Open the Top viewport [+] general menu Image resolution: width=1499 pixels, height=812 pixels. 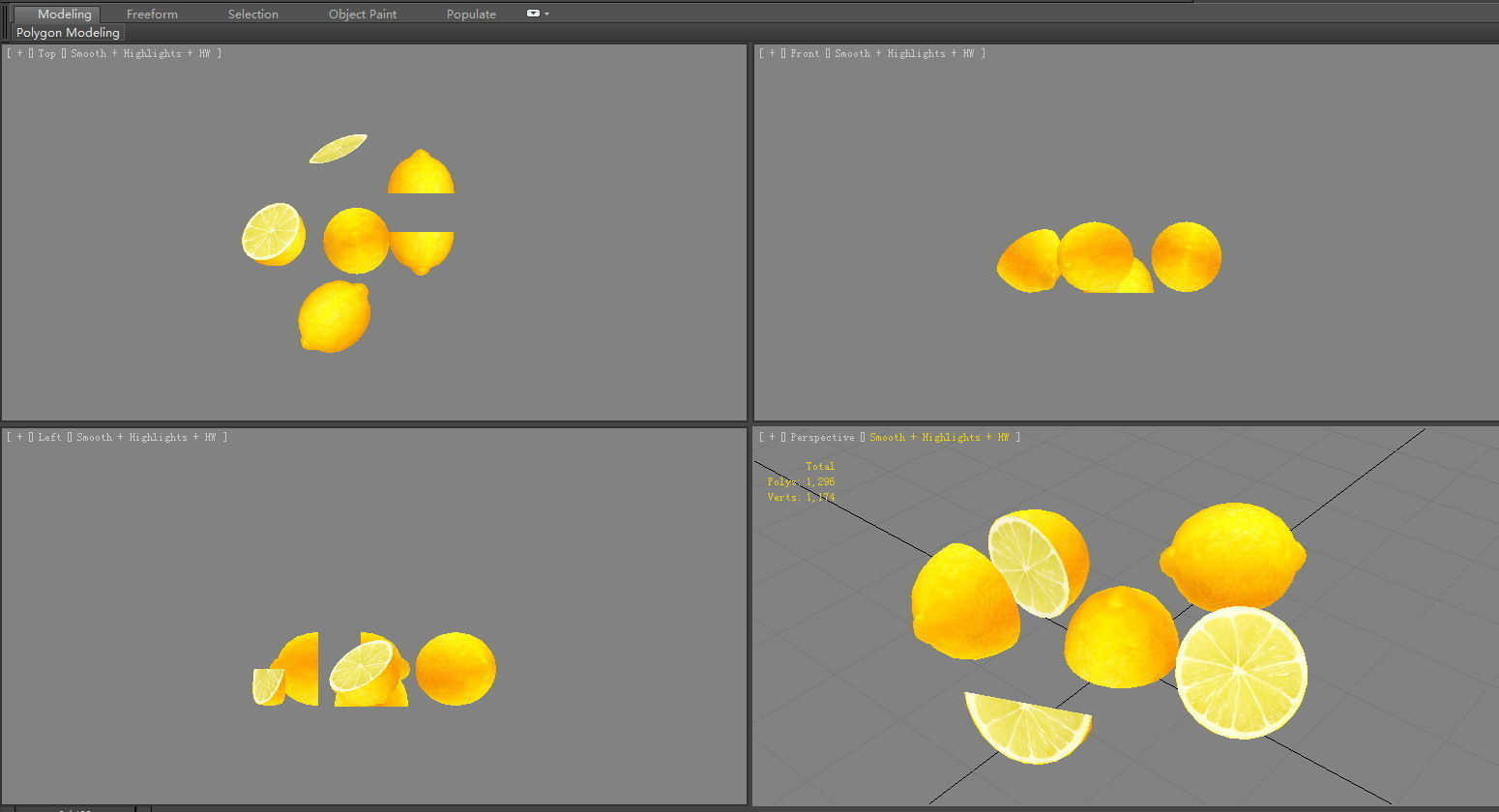tap(19, 54)
